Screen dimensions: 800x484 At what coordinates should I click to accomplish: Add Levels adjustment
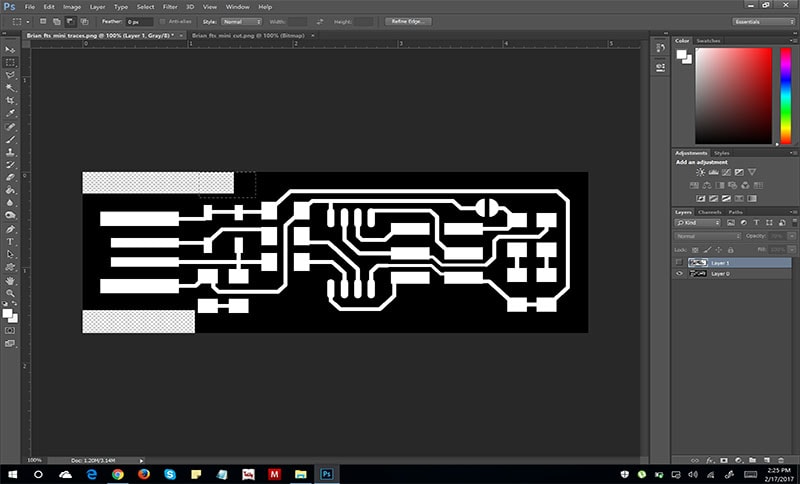[713, 172]
